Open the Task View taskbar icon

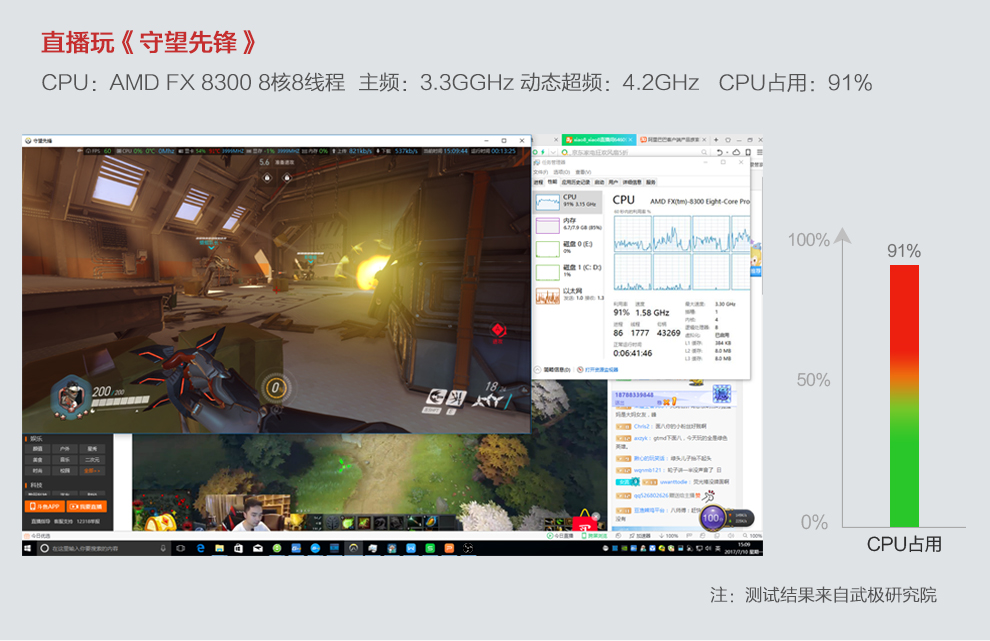click(181, 548)
